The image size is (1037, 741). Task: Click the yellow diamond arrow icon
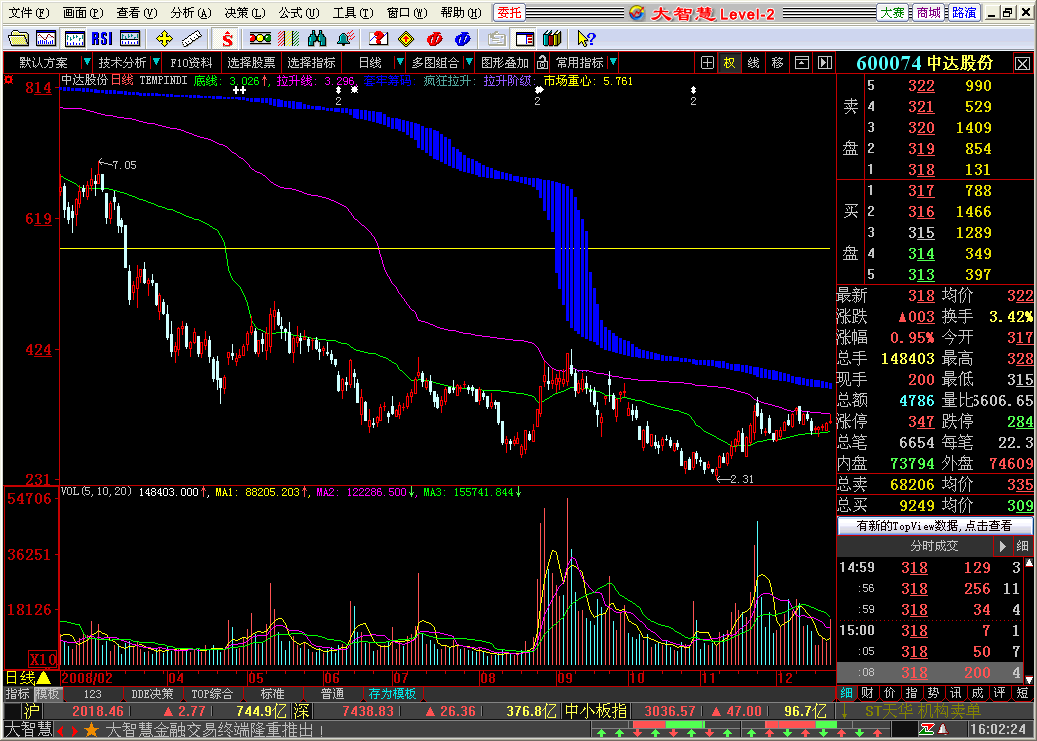pos(406,39)
